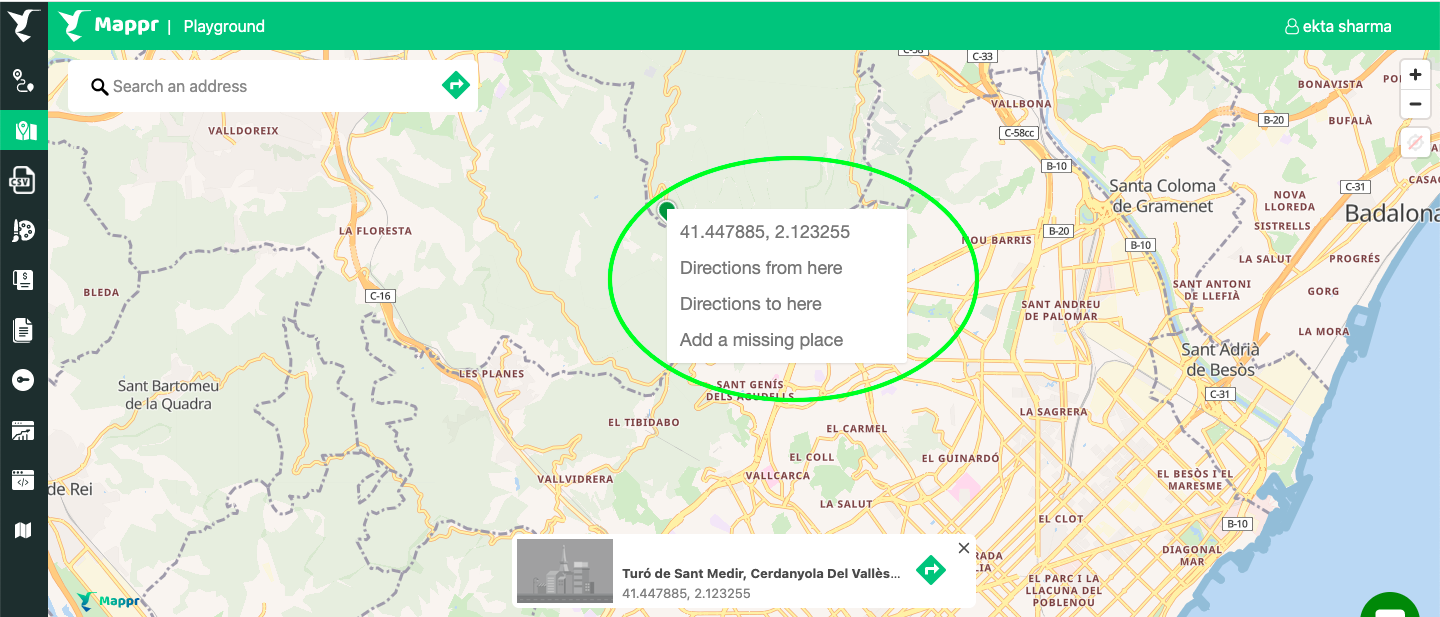1440x617 pixels.
Task: Zoom in on the map
Action: click(x=1415, y=75)
